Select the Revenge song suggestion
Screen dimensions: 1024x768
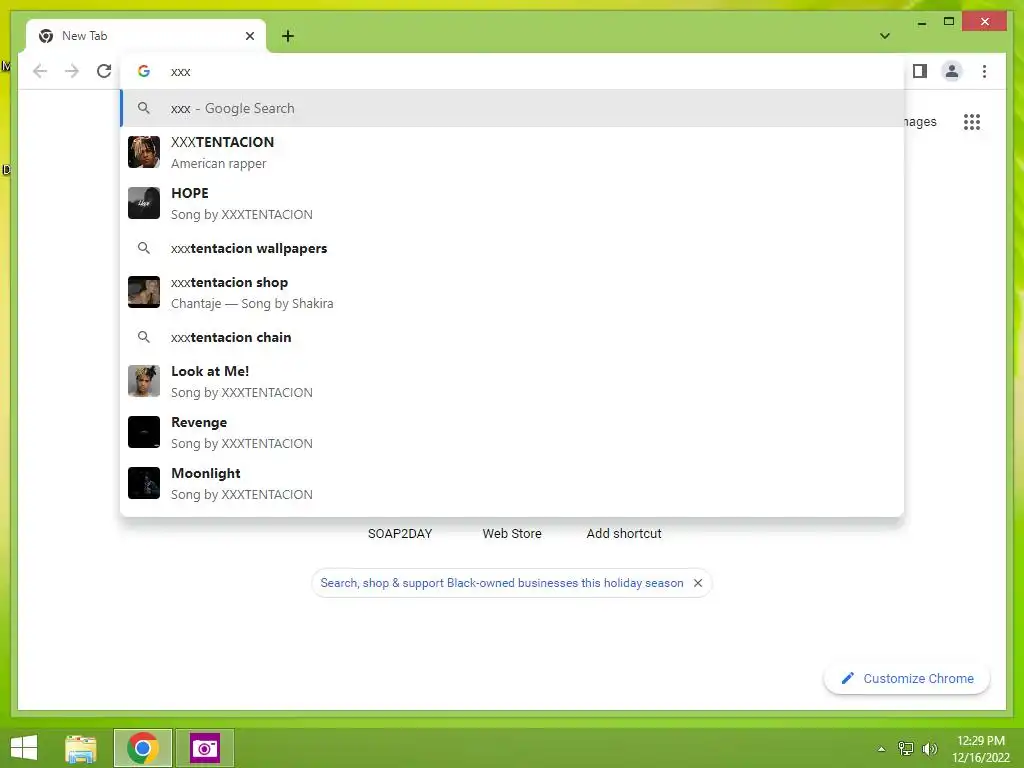513,432
